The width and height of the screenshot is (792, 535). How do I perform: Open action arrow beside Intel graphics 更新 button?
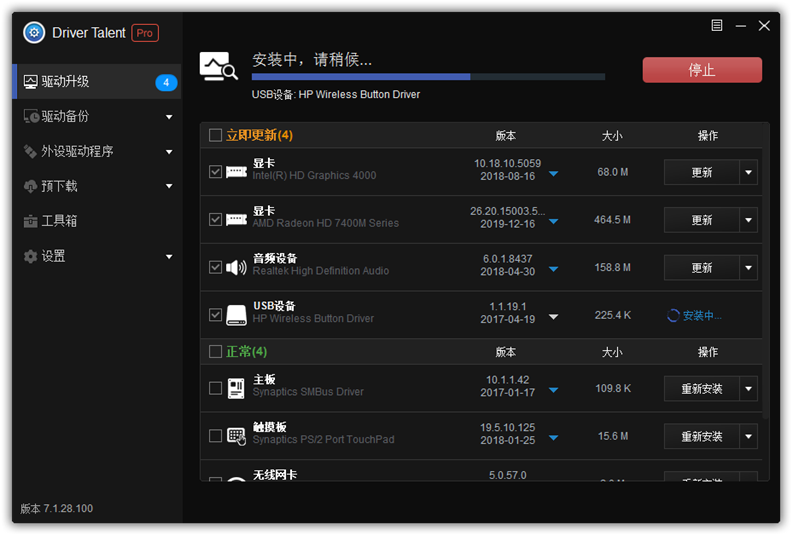pos(749,172)
